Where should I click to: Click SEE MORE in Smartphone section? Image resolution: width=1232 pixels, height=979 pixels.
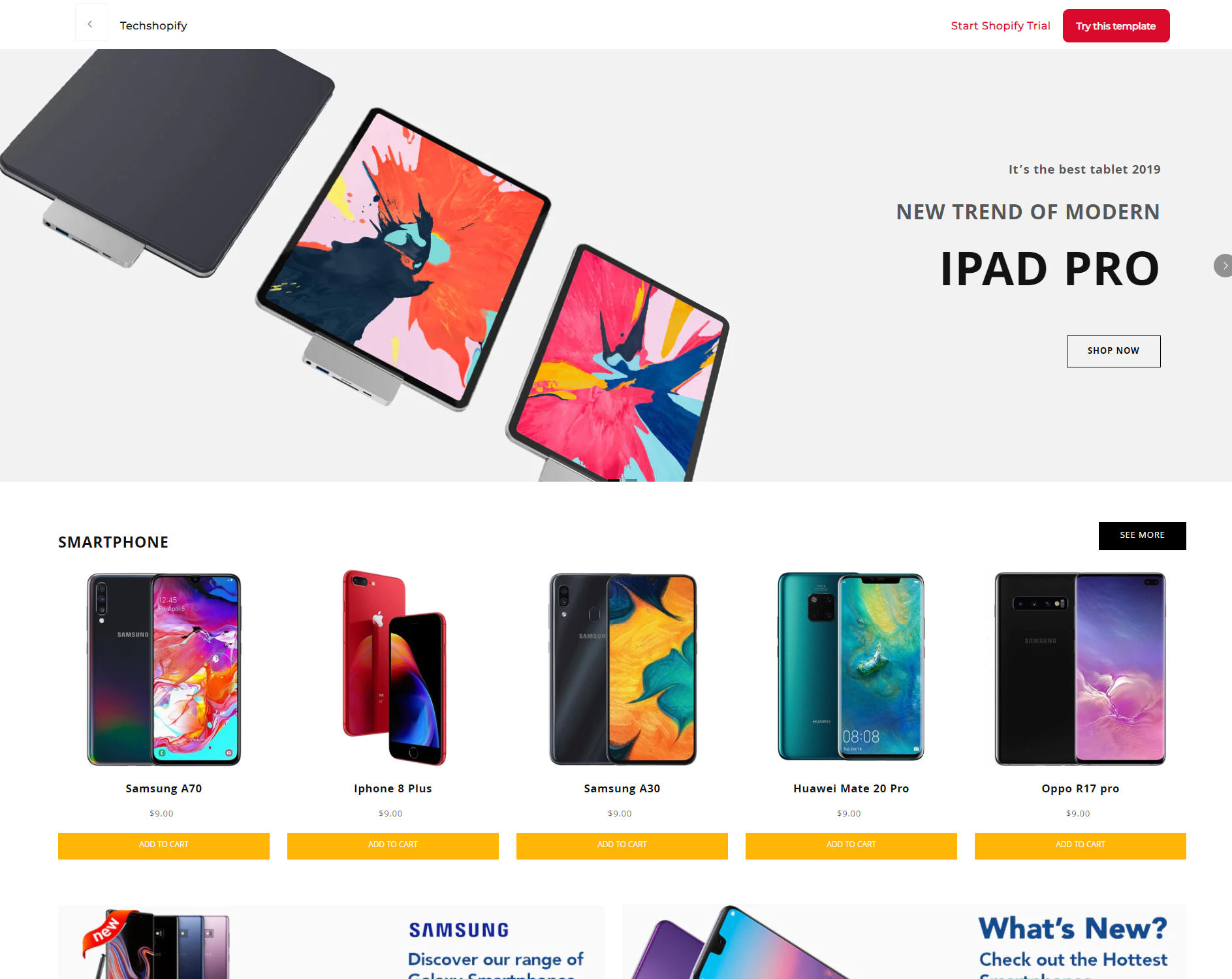tap(1142, 536)
